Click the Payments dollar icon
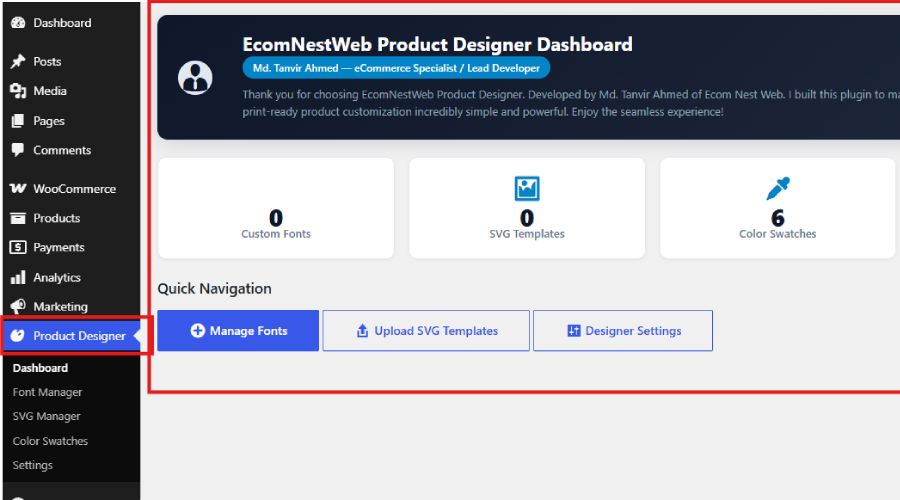This screenshot has width=900, height=500. (x=18, y=247)
